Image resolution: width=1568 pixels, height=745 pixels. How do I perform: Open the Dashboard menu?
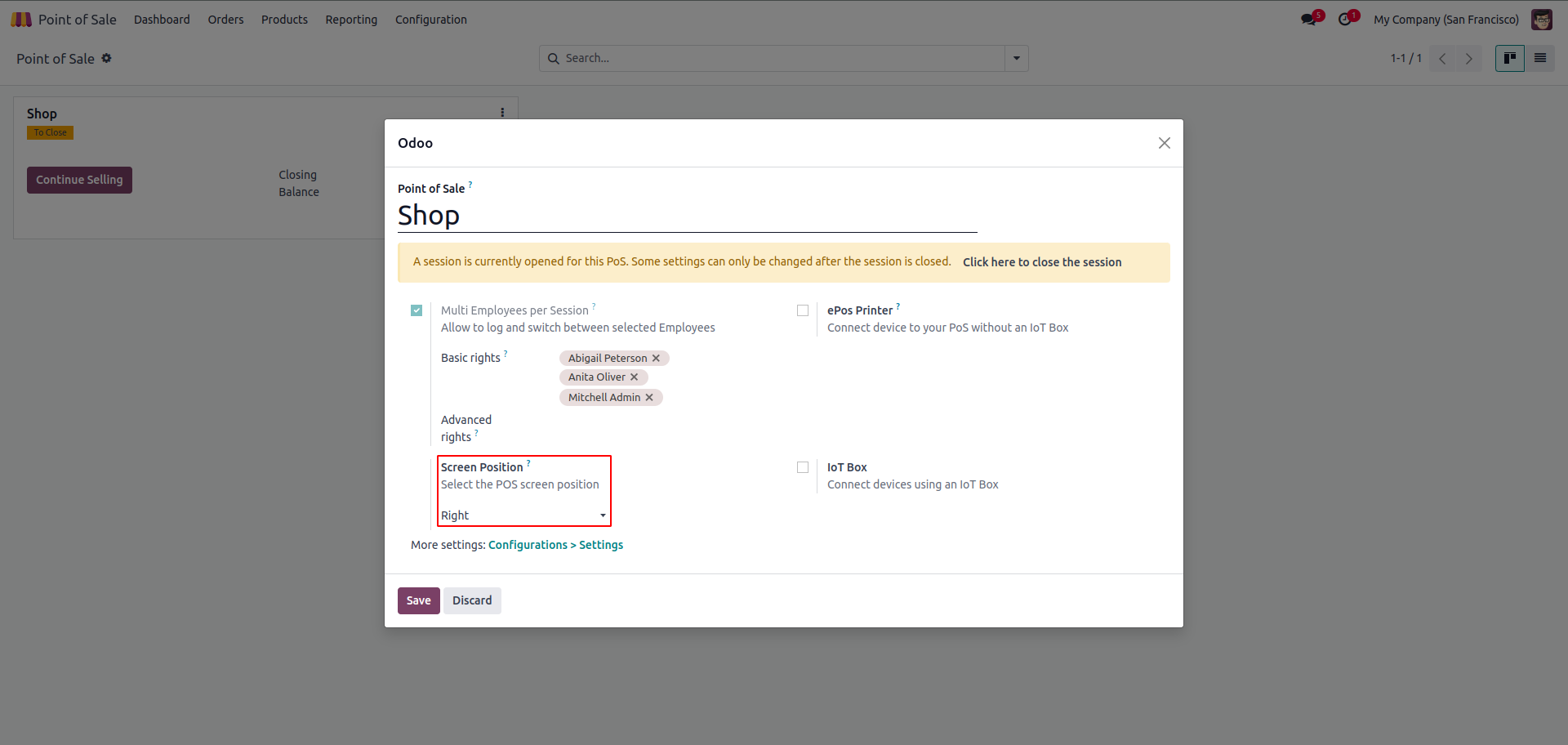click(162, 20)
